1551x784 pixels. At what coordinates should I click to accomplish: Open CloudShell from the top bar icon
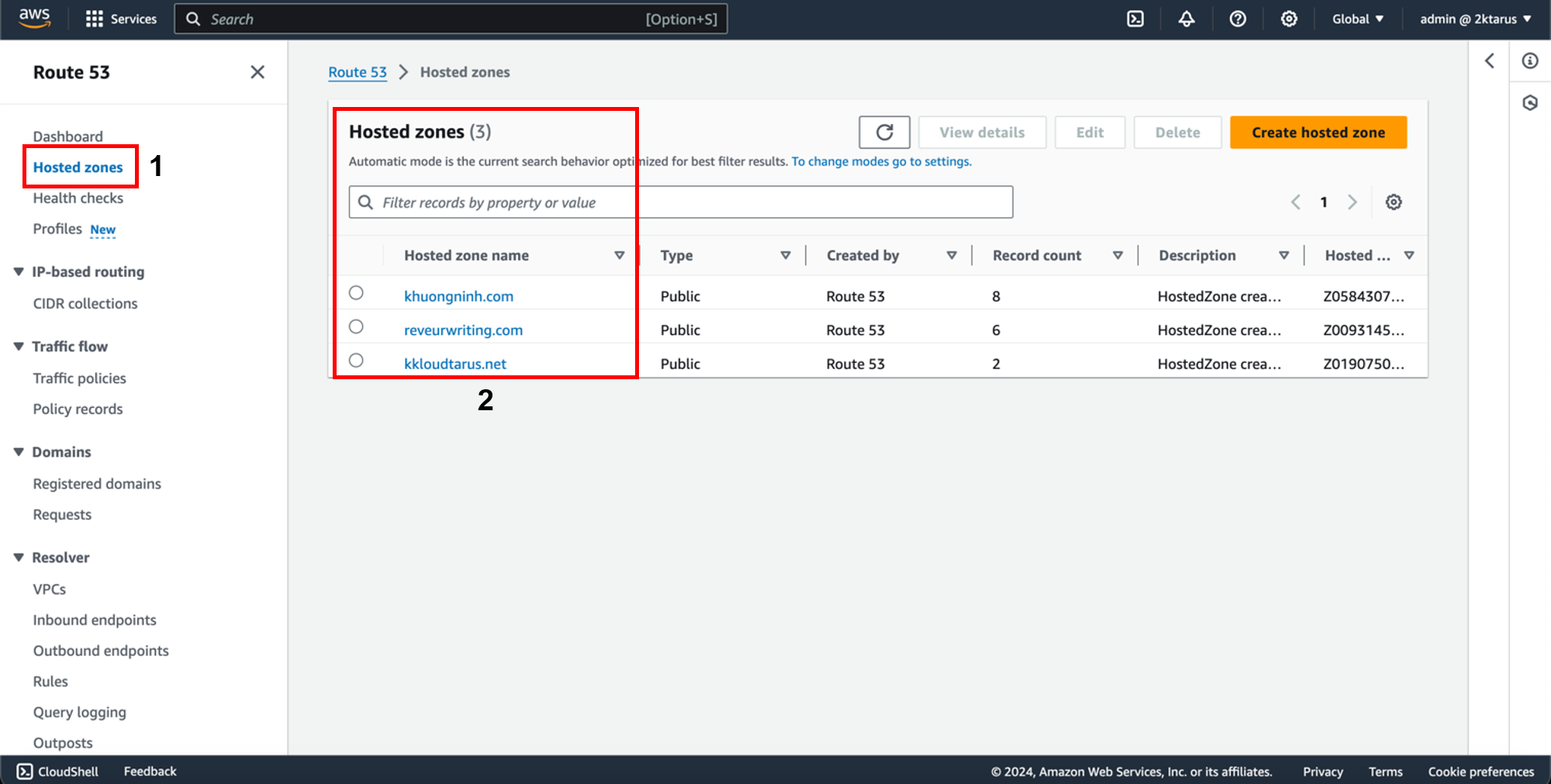[1135, 19]
